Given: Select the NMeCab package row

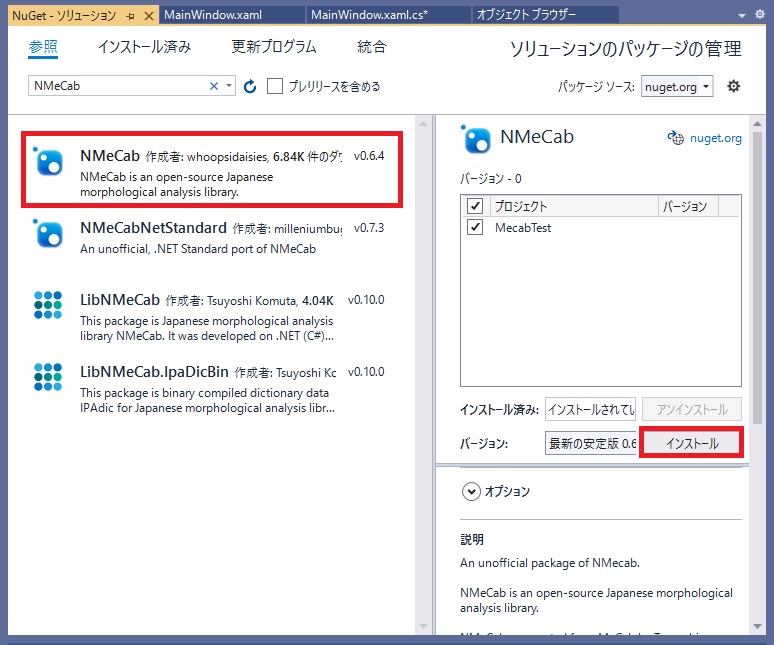Looking at the screenshot, I should [212, 169].
